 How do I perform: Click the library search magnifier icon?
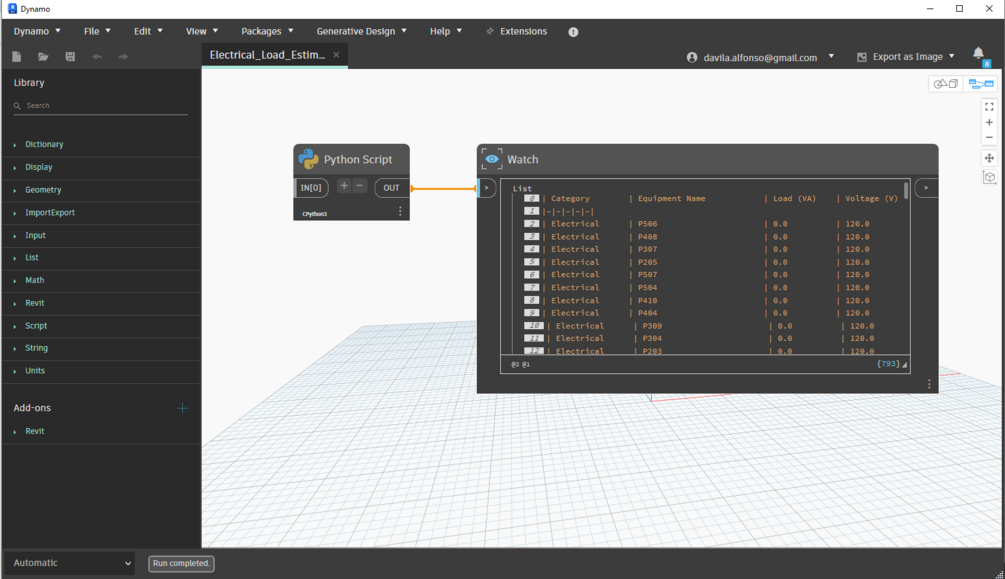(x=17, y=106)
